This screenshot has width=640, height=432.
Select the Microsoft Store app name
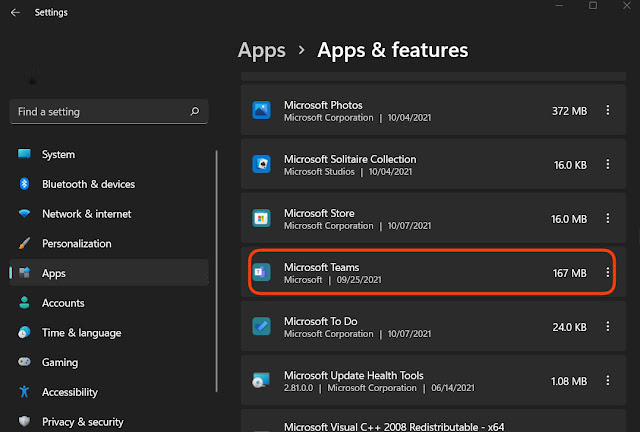click(x=319, y=213)
